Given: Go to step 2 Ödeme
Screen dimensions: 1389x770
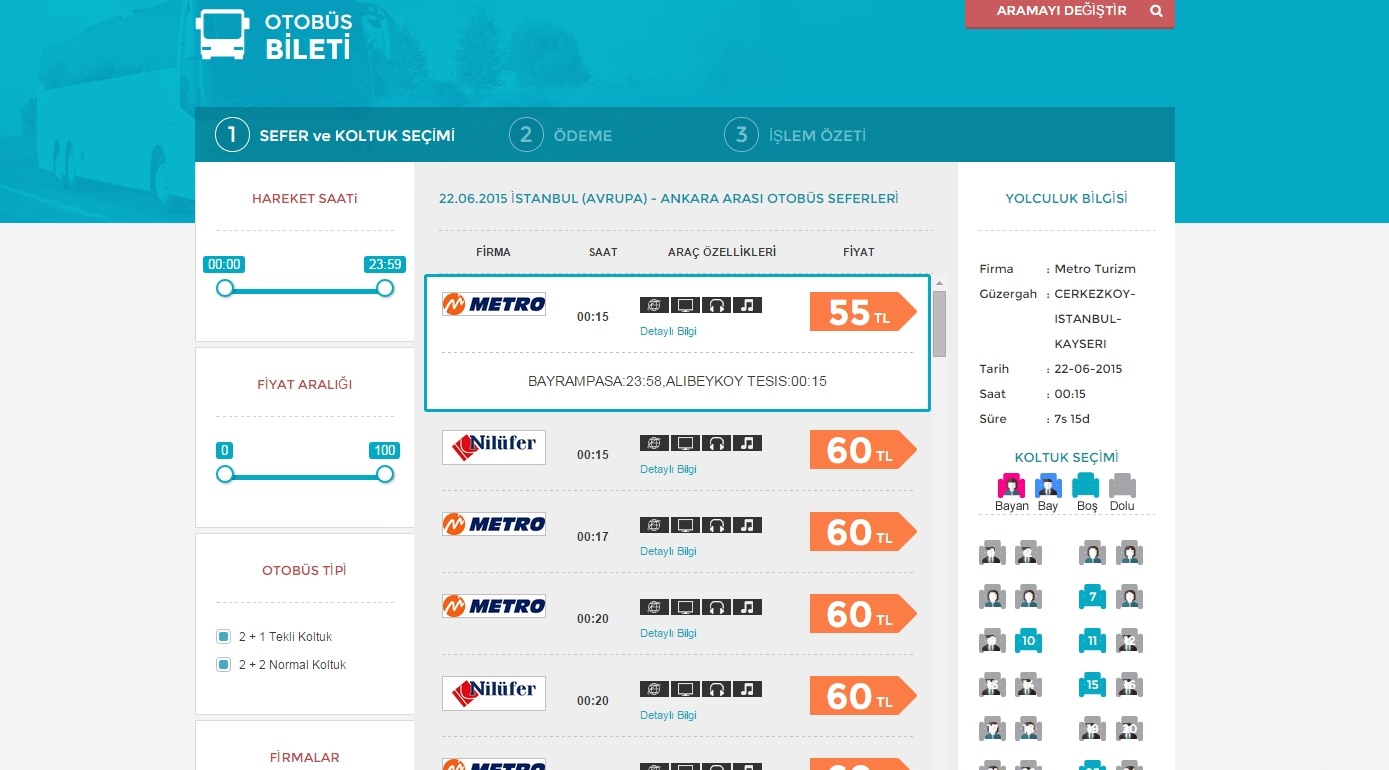Looking at the screenshot, I should pyautogui.click(x=561, y=135).
